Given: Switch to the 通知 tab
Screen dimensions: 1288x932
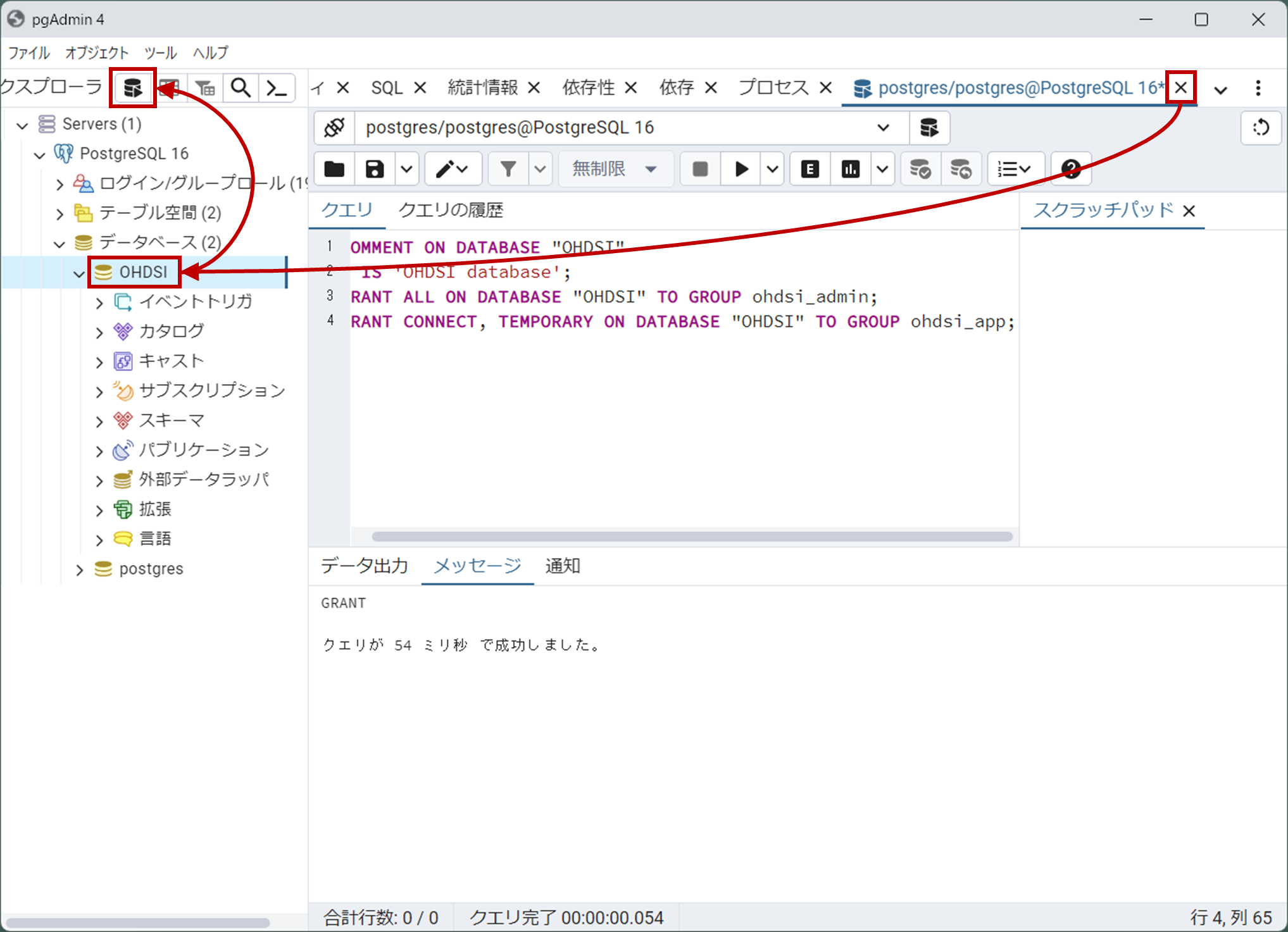Looking at the screenshot, I should click(563, 566).
